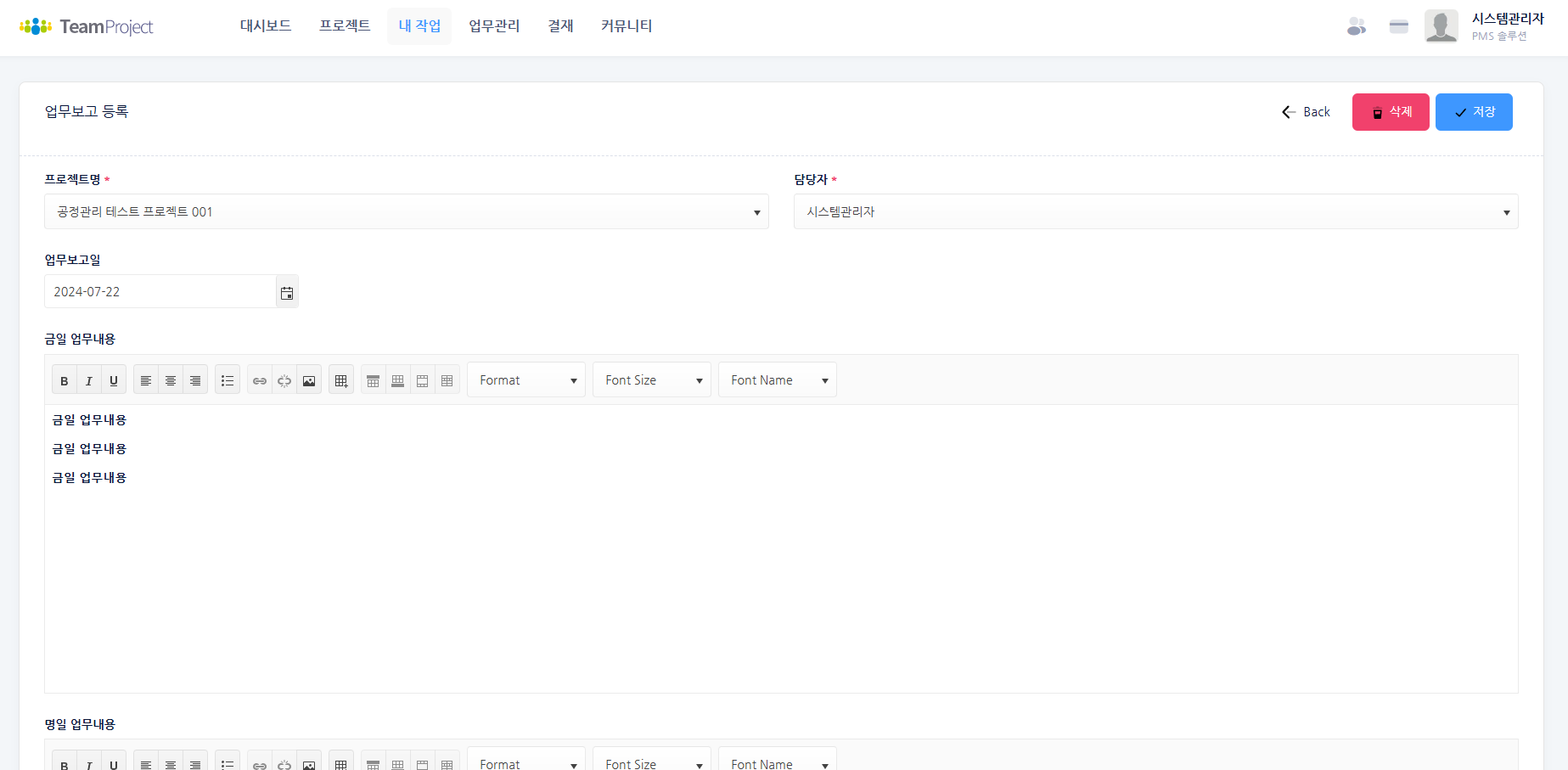Open the 업무관리 menu item

pos(494,26)
